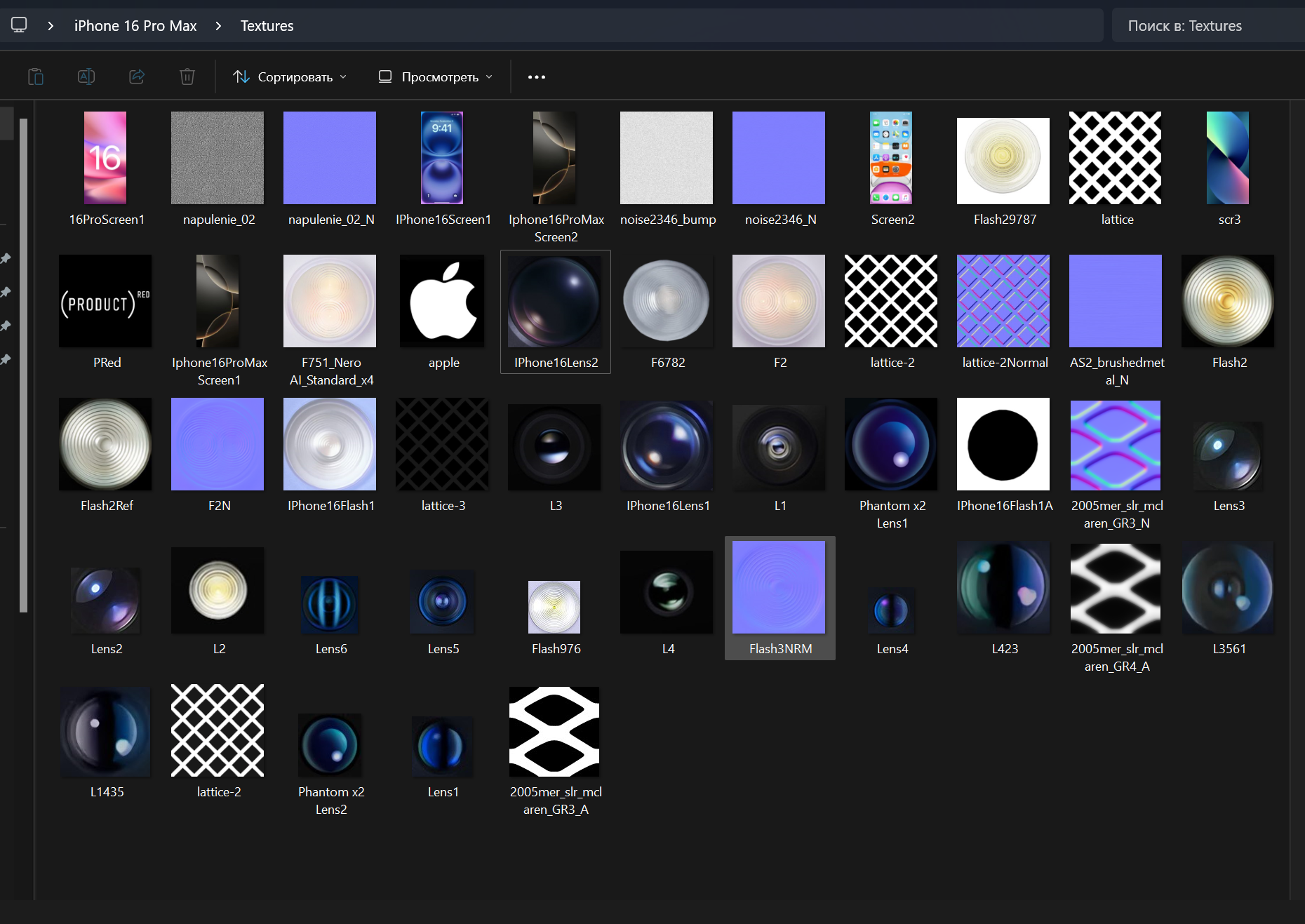Click the Rename icon in toolbar
This screenshot has height=924, width=1305.
click(86, 76)
